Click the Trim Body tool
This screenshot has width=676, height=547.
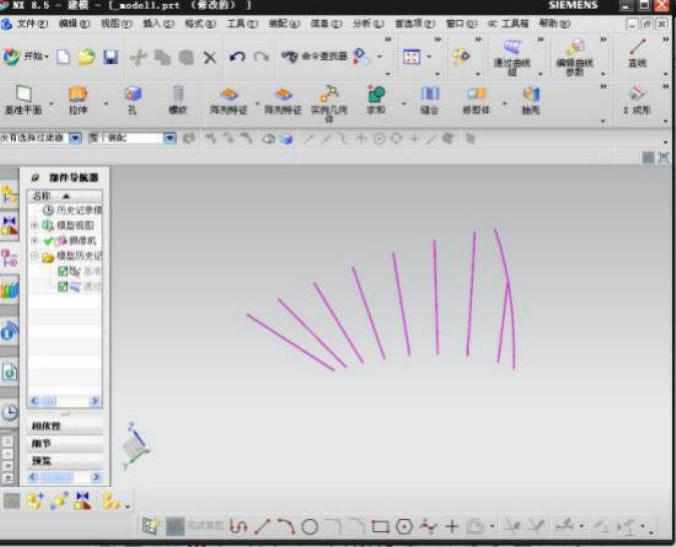(x=476, y=100)
